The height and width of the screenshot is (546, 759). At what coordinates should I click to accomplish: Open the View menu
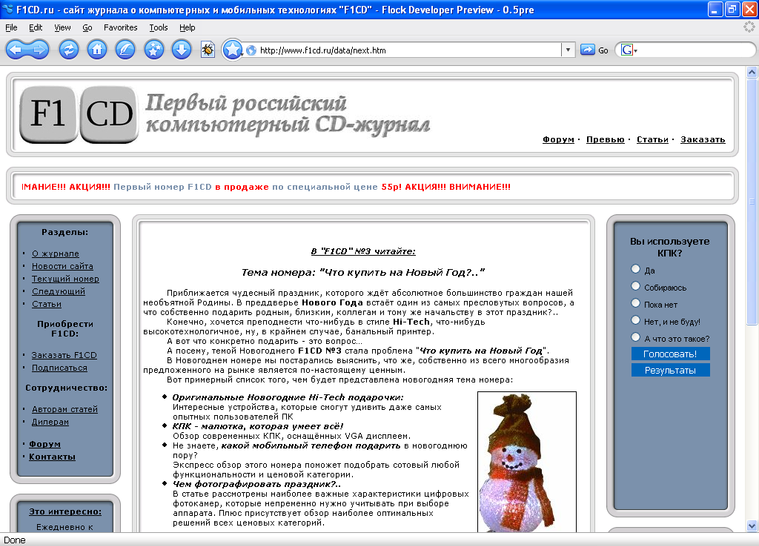tap(62, 28)
